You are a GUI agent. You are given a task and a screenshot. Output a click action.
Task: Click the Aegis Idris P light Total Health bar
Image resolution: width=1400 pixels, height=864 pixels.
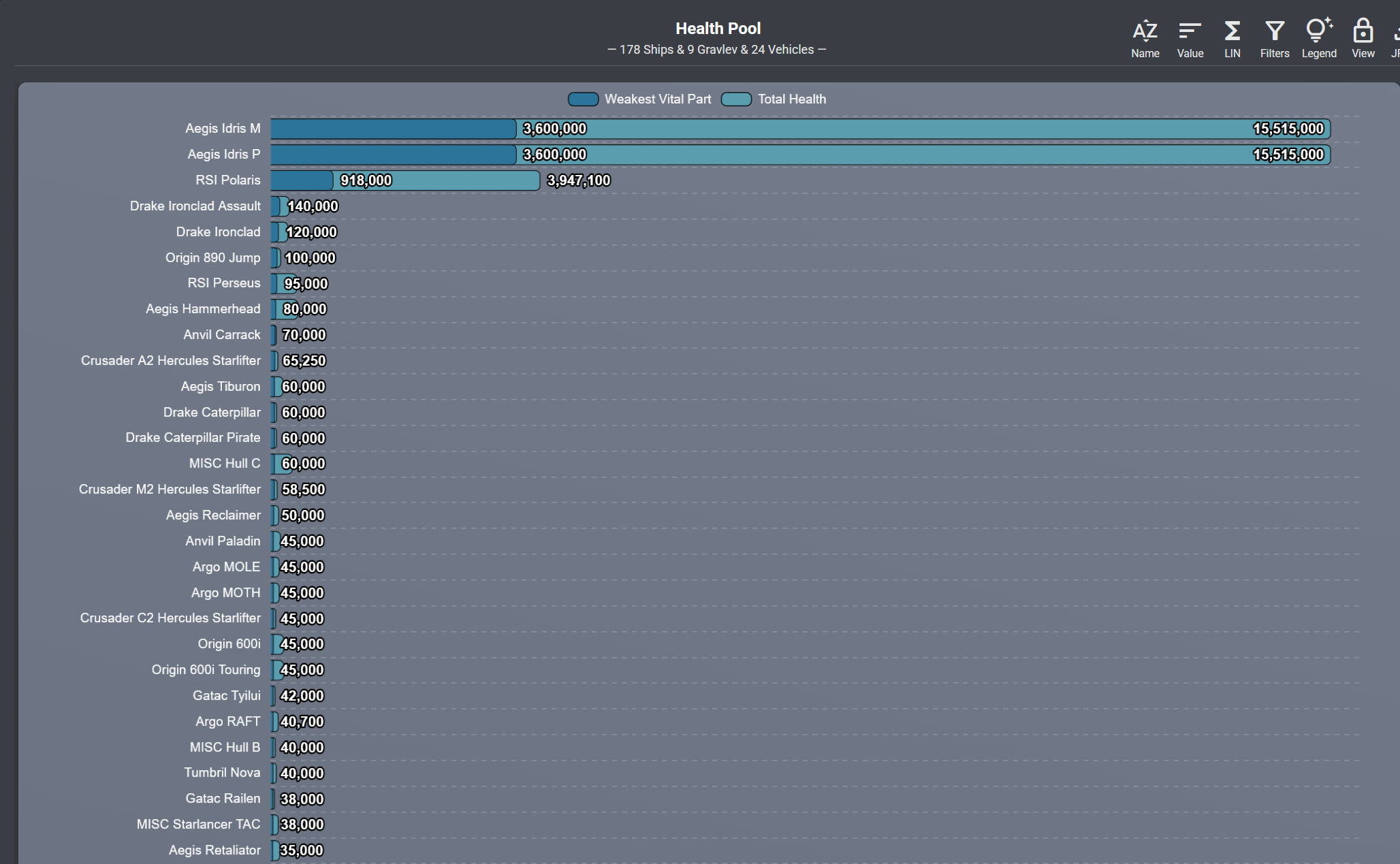coord(923,155)
